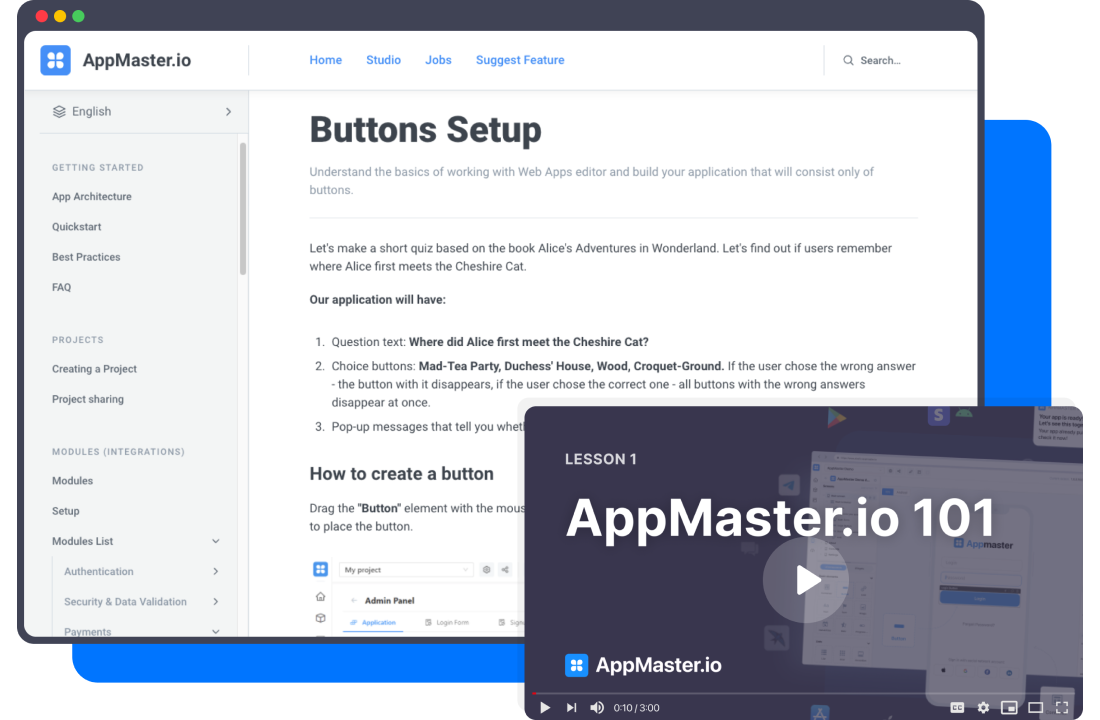Viewport: 1100px width, 720px height.
Task: Click the AppMaster.io logo icon
Action: click(55, 60)
